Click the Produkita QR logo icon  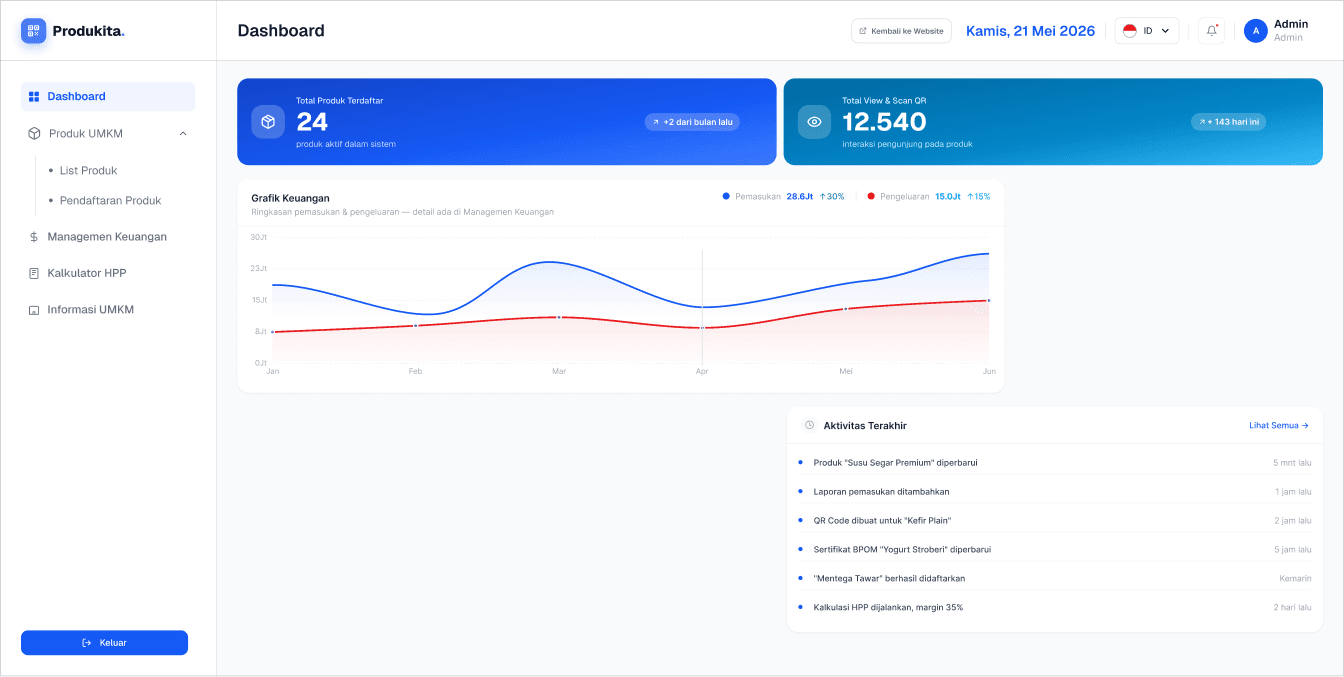(x=34, y=31)
